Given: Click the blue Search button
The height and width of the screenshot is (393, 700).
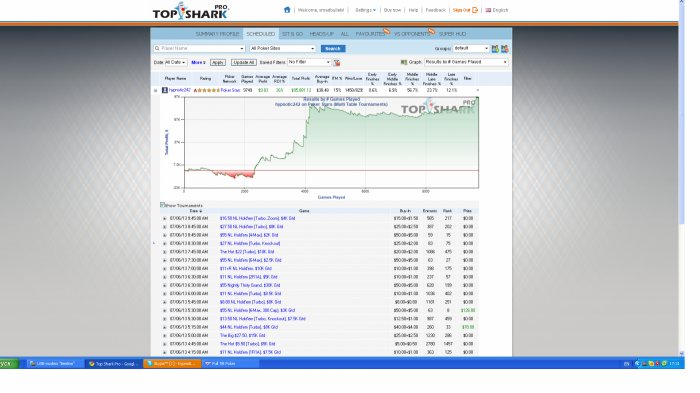Looking at the screenshot, I should point(333,49).
